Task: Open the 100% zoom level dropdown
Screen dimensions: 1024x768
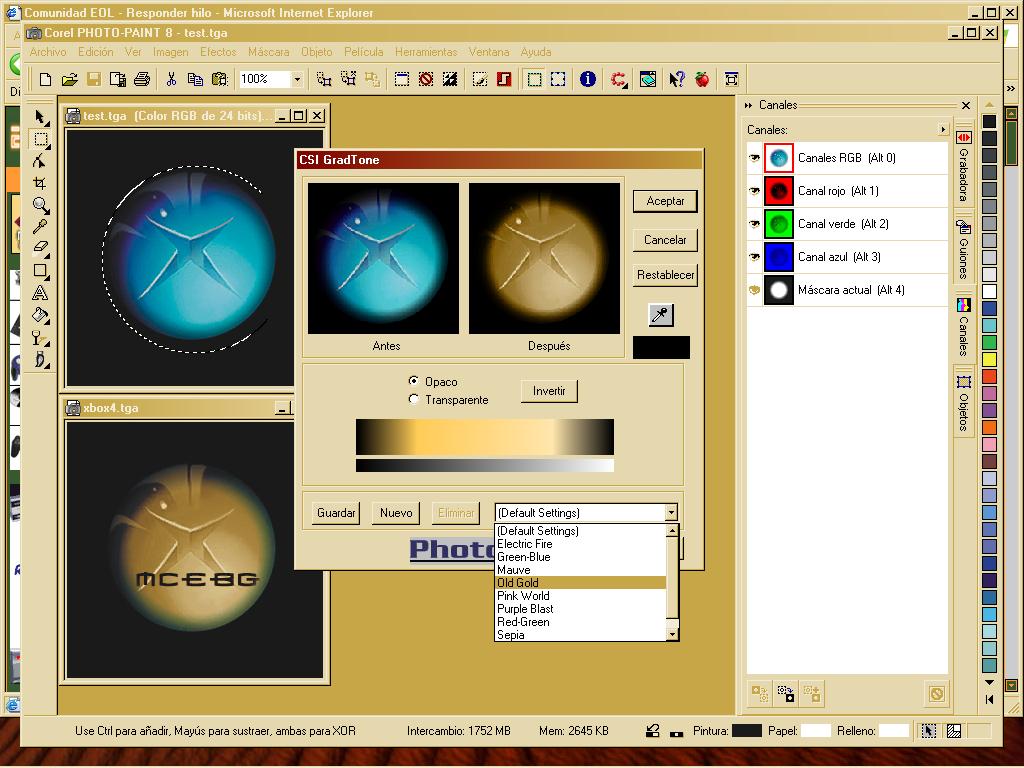Action: pos(297,79)
